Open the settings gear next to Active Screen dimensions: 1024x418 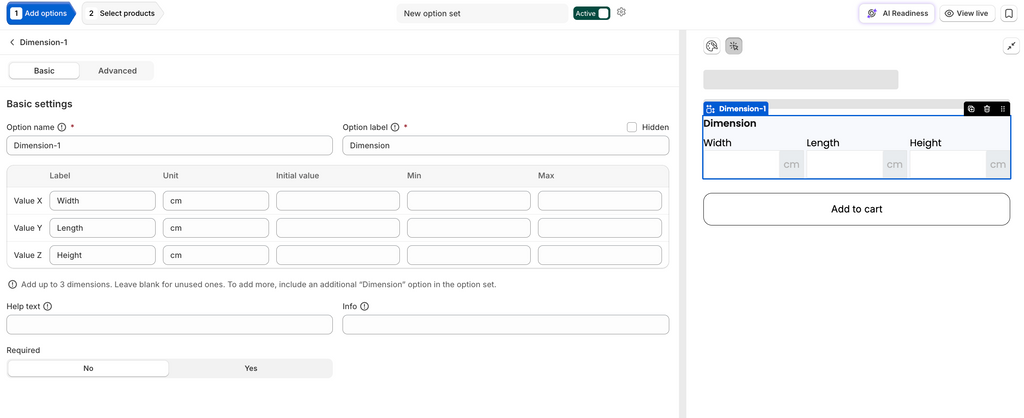click(621, 12)
